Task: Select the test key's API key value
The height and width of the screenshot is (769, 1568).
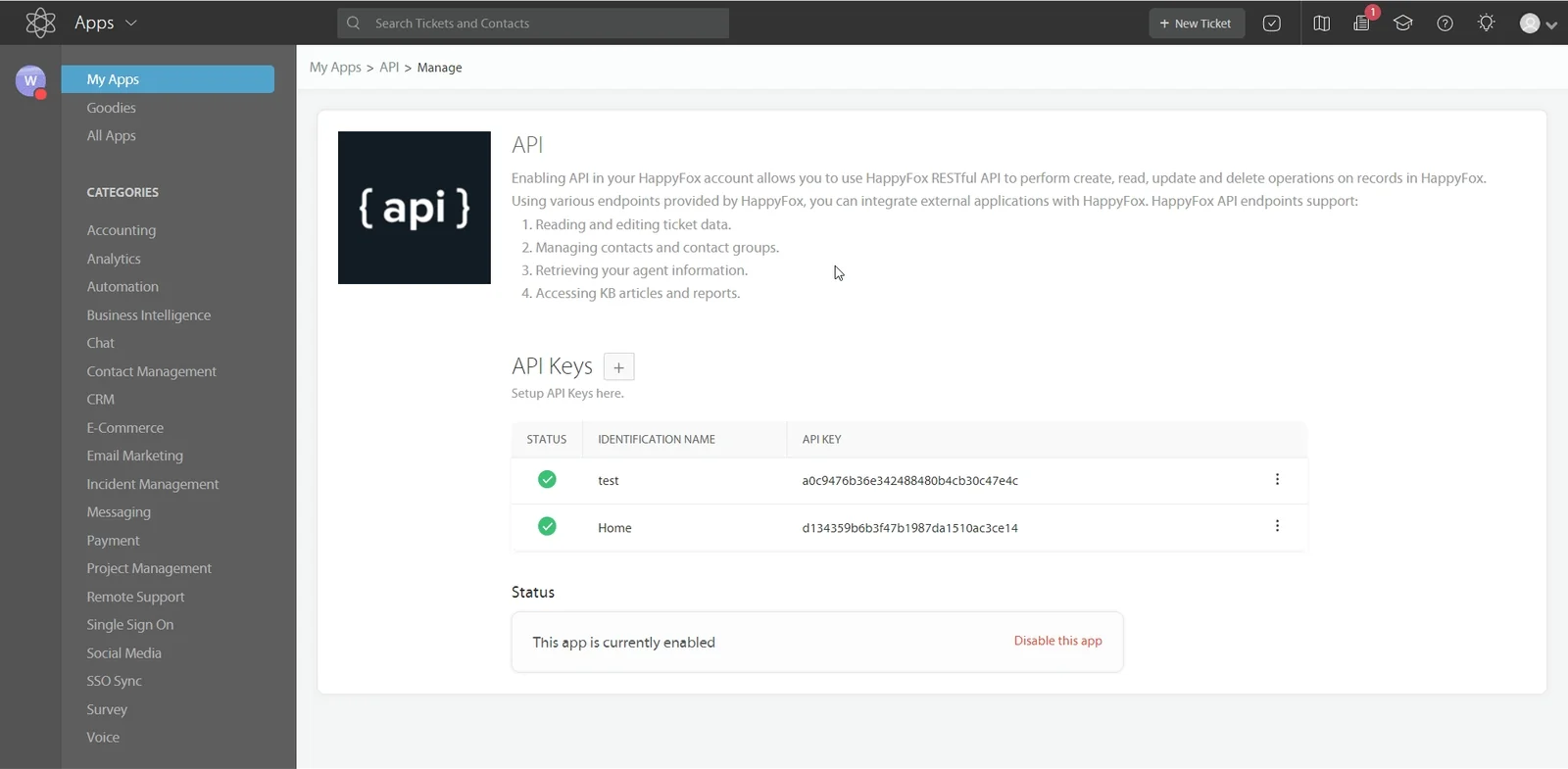Action: (909, 481)
